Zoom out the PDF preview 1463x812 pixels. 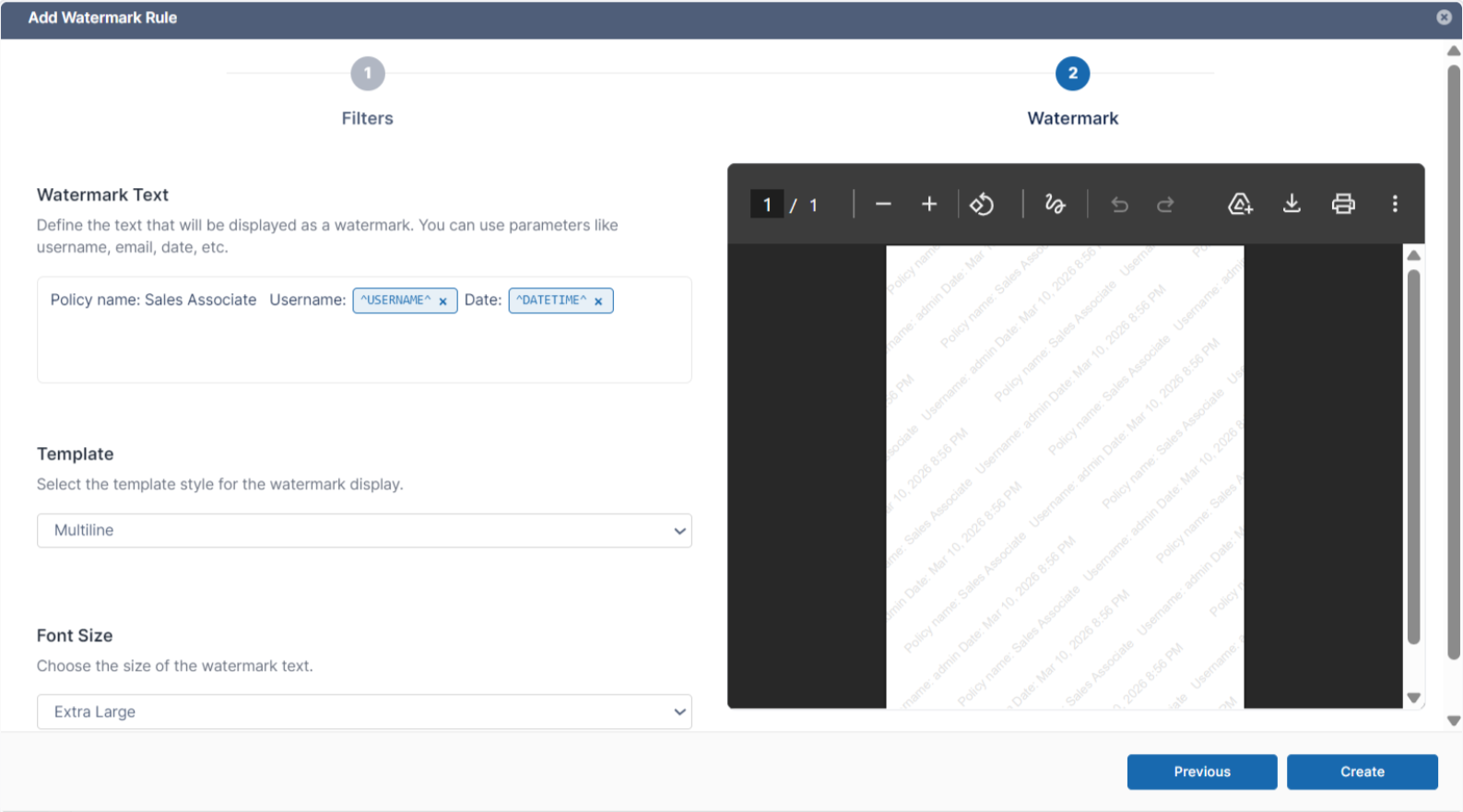click(x=882, y=205)
